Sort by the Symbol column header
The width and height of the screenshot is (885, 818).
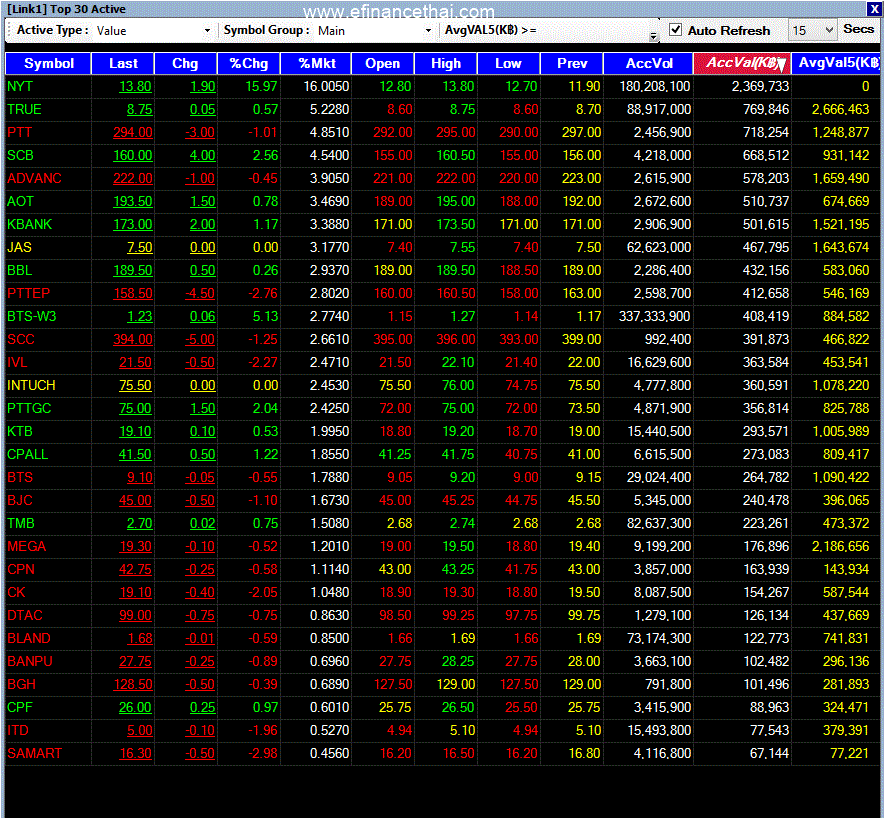click(x=48, y=63)
